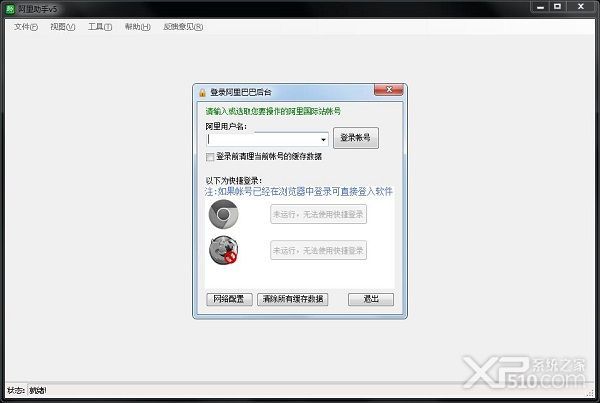Image resolution: width=600 pixels, height=403 pixels.
Task: Open 网络配置 settings
Action: point(229,299)
